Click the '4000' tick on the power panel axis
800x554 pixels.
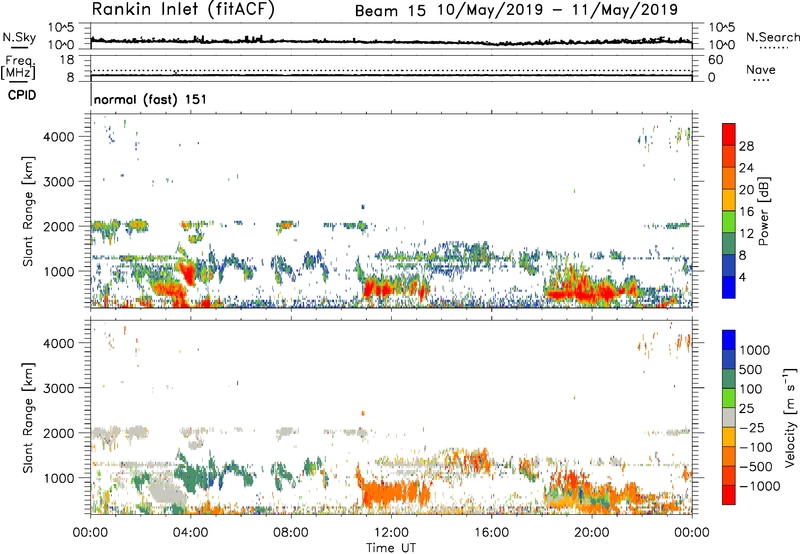coord(59,137)
